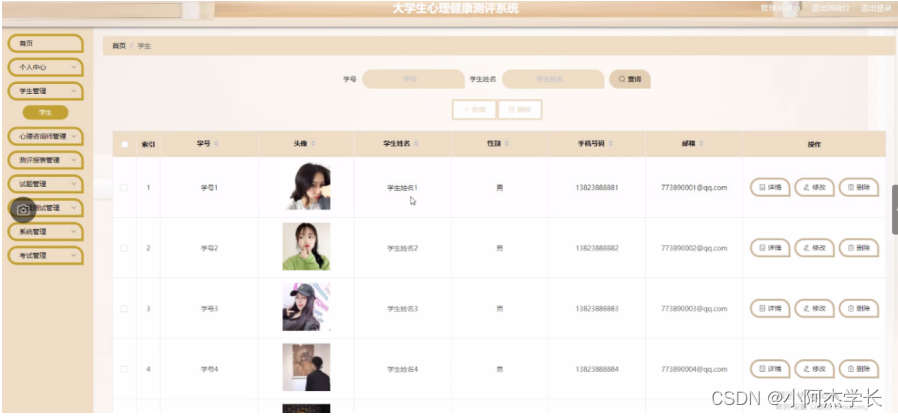Check the checkbox for row 1
Viewport: 898px width, 417px height.
coord(124,187)
